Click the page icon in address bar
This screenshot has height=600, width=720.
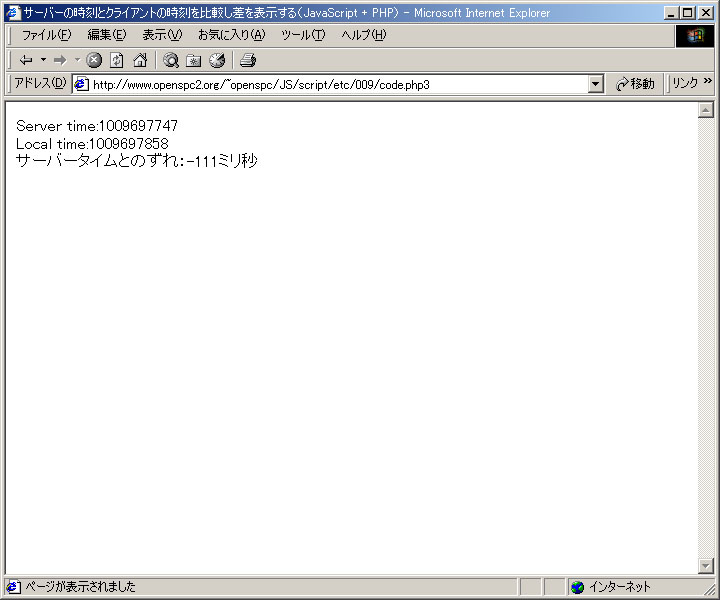[x=82, y=84]
